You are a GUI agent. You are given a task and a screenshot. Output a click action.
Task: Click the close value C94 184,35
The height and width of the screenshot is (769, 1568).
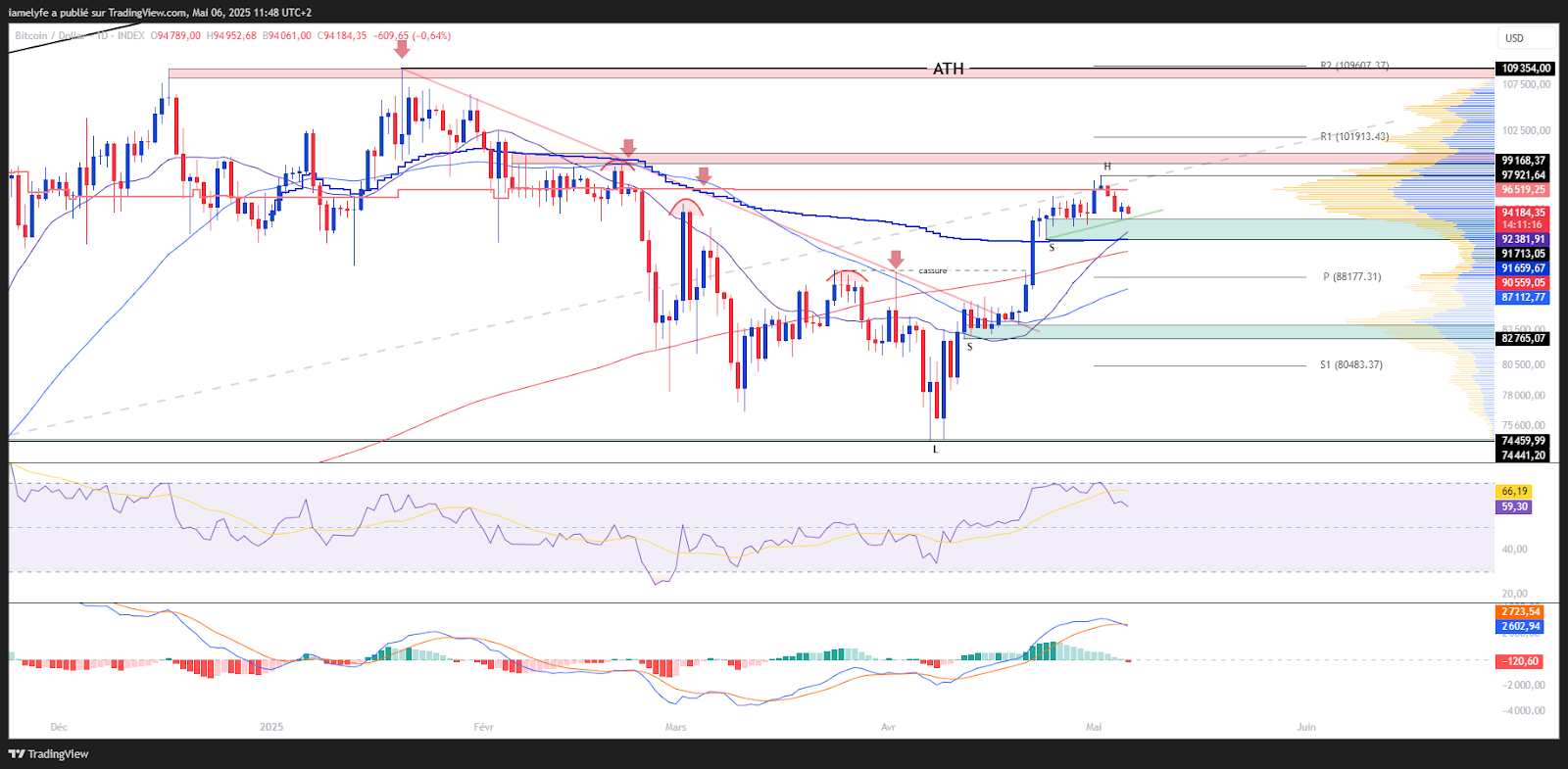[x=342, y=36]
